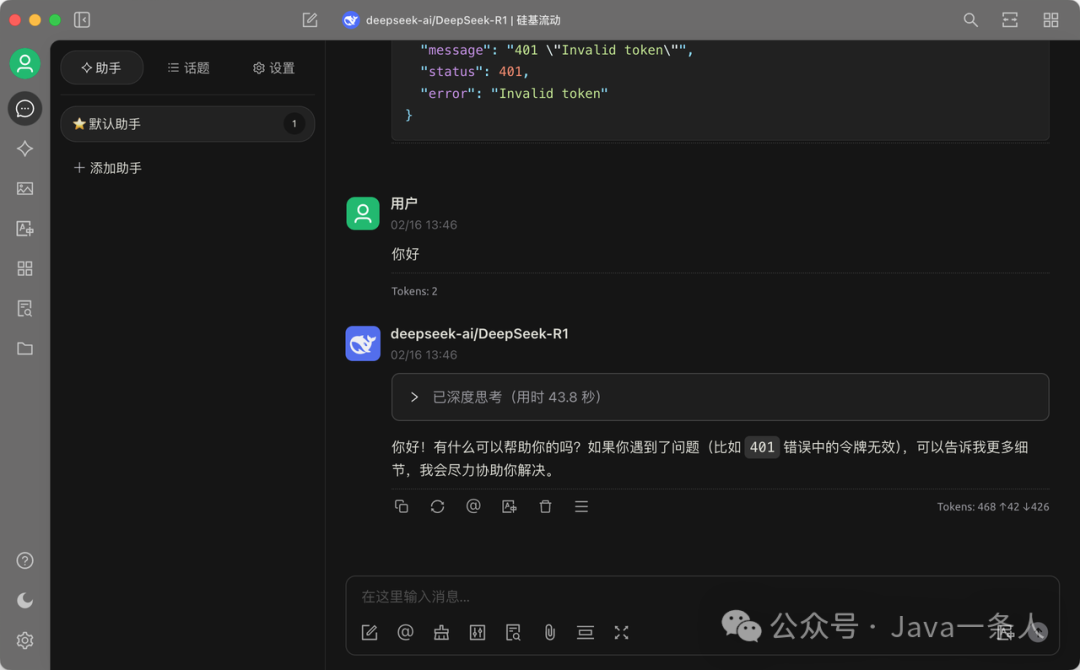The width and height of the screenshot is (1080, 670).
Task: Create new topic with title bar edit icon
Action: pyautogui.click(x=310, y=20)
